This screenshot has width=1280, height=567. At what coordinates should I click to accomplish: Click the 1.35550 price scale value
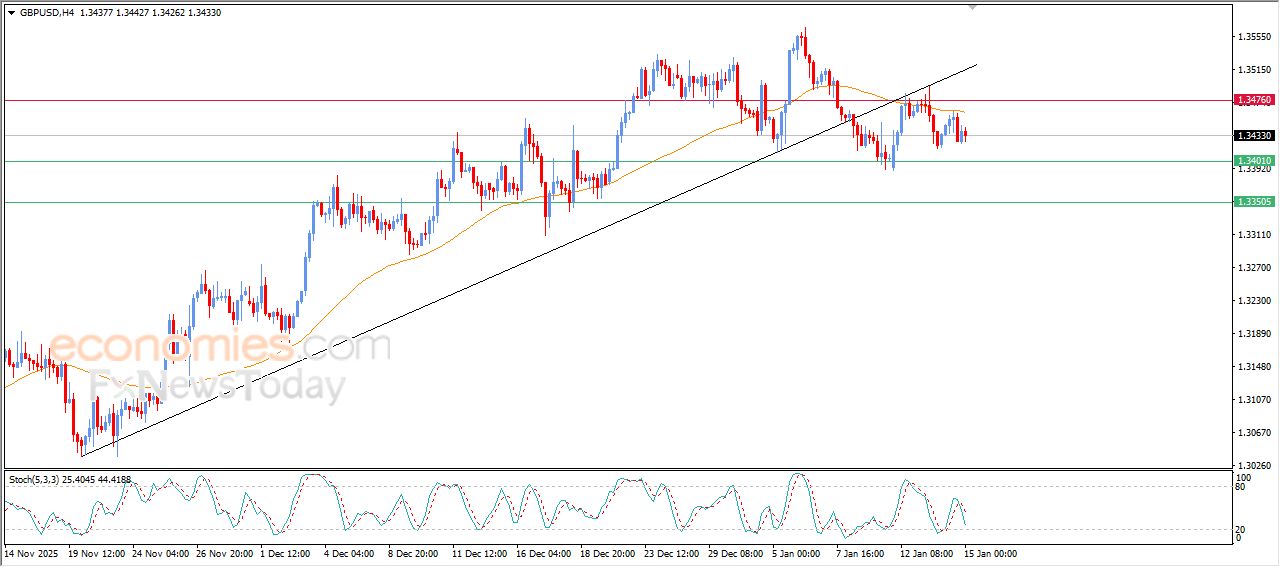point(1254,37)
